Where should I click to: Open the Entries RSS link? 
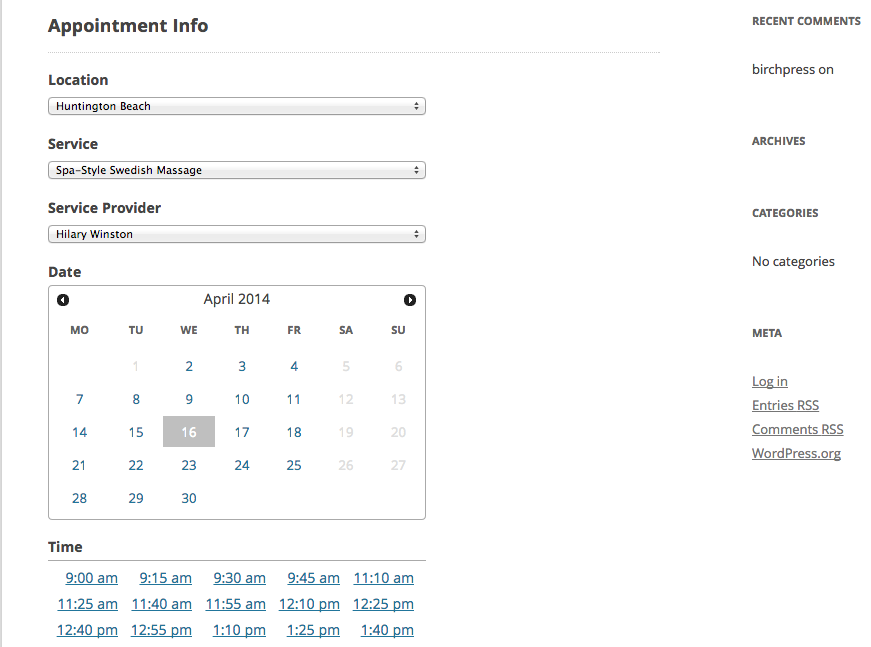pos(785,405)
